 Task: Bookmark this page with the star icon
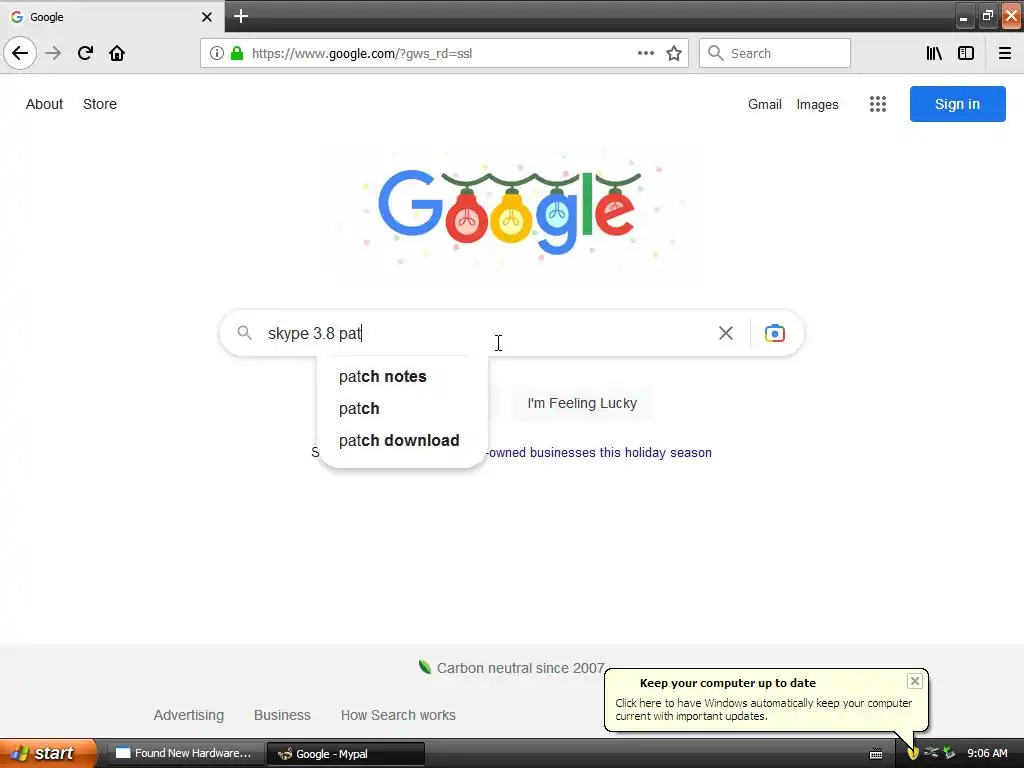[x=674, y=53]
